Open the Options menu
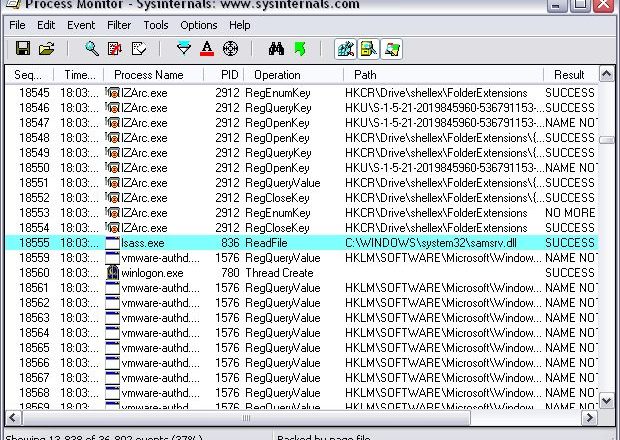This screenshot has width=620, height=440. coord(198,25)
